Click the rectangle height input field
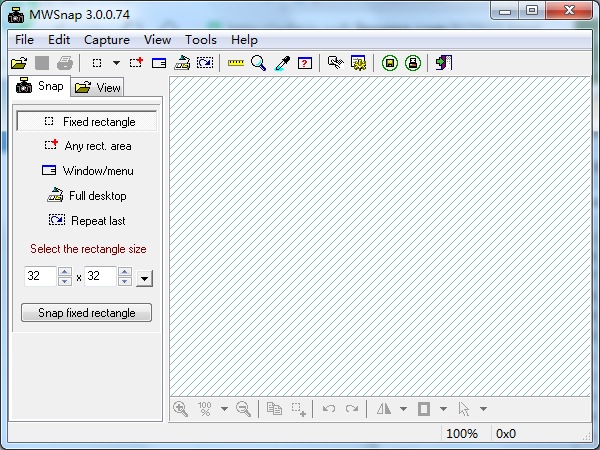 [x=100, y=276]
